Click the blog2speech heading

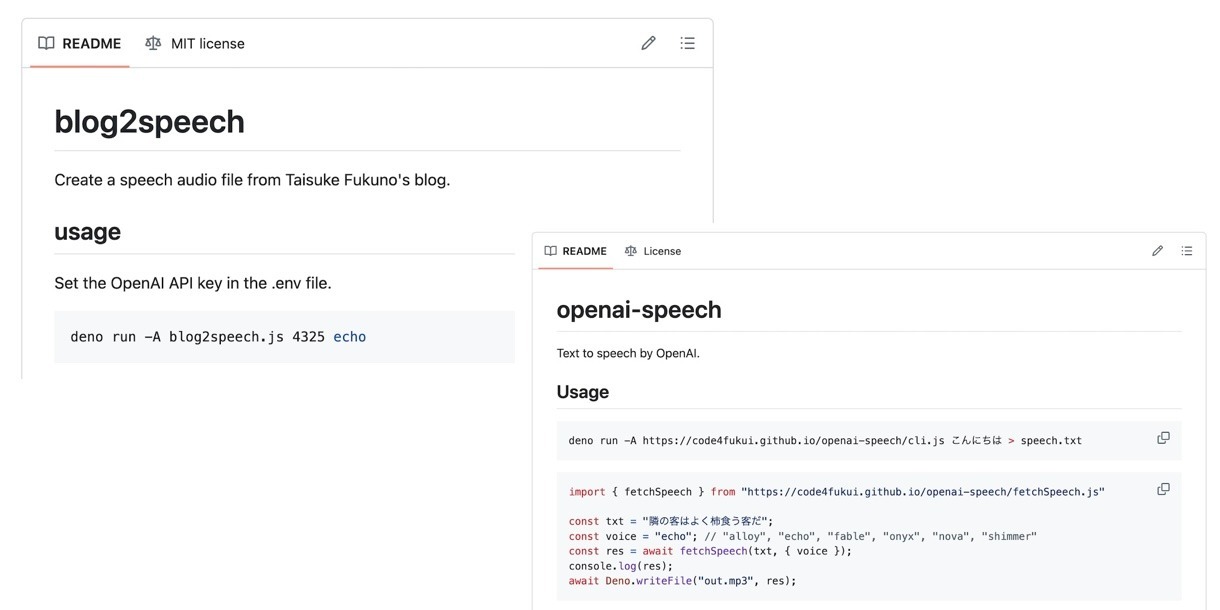coord(149,121)
